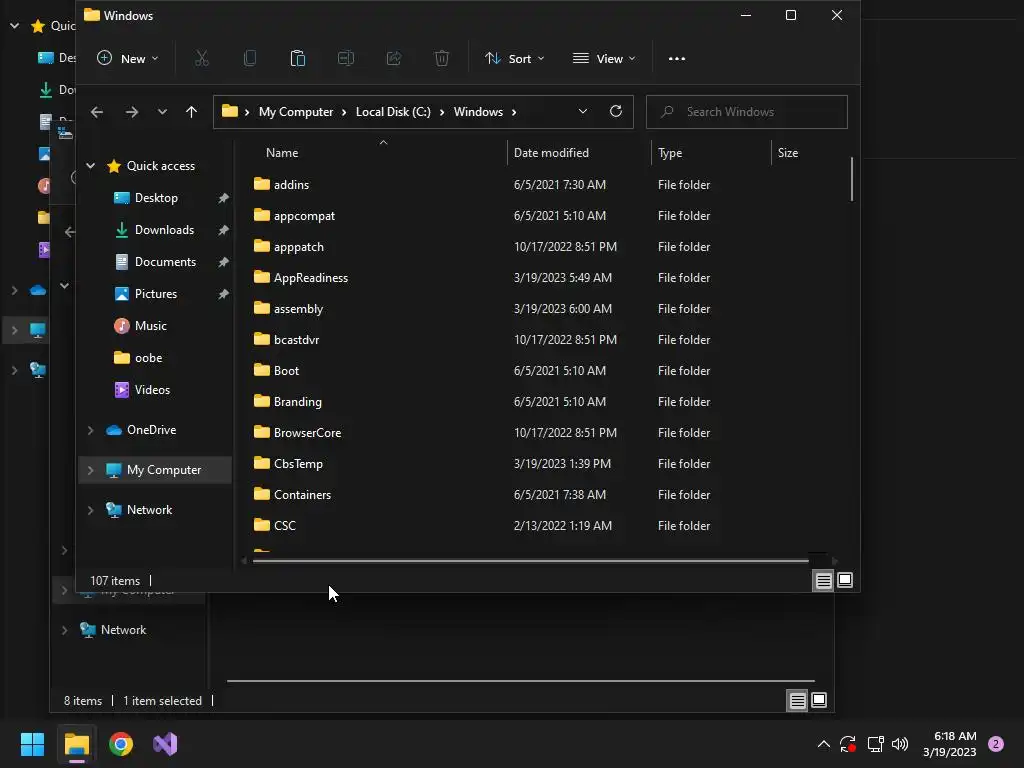Go forward with the right arrow
The height and width of the screenshot is (768, 1024).
click(132, 112)
